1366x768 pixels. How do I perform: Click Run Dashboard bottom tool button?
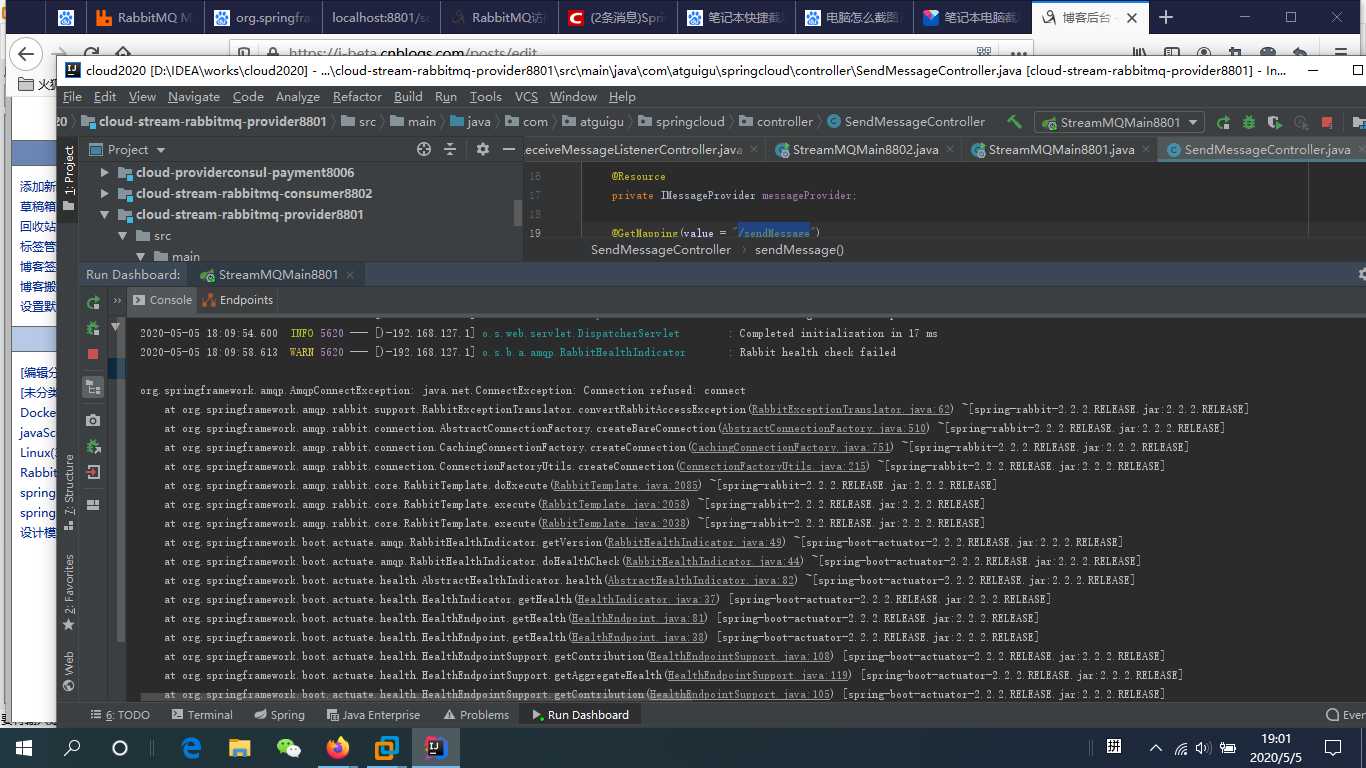coord(580,715)
